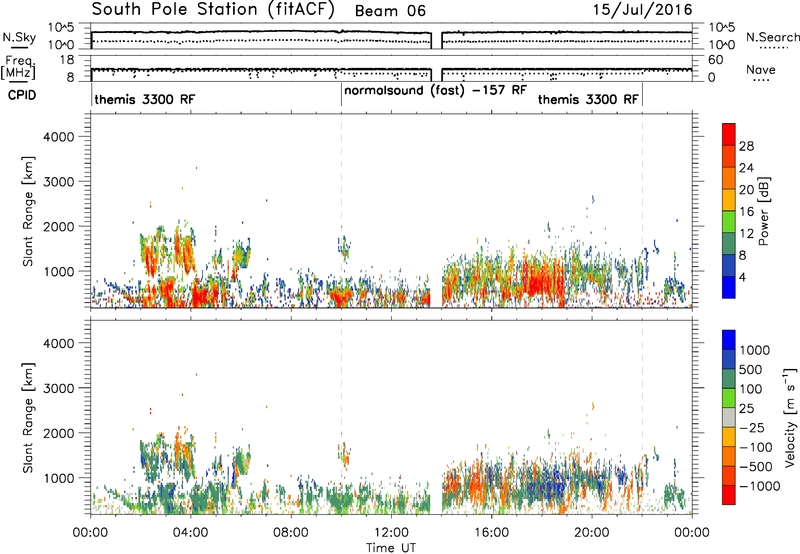Select the 'normalsound (fast) -157 RF' CPID label
The height and width of the screenshot is (554, 800).
tap(435, 91)
